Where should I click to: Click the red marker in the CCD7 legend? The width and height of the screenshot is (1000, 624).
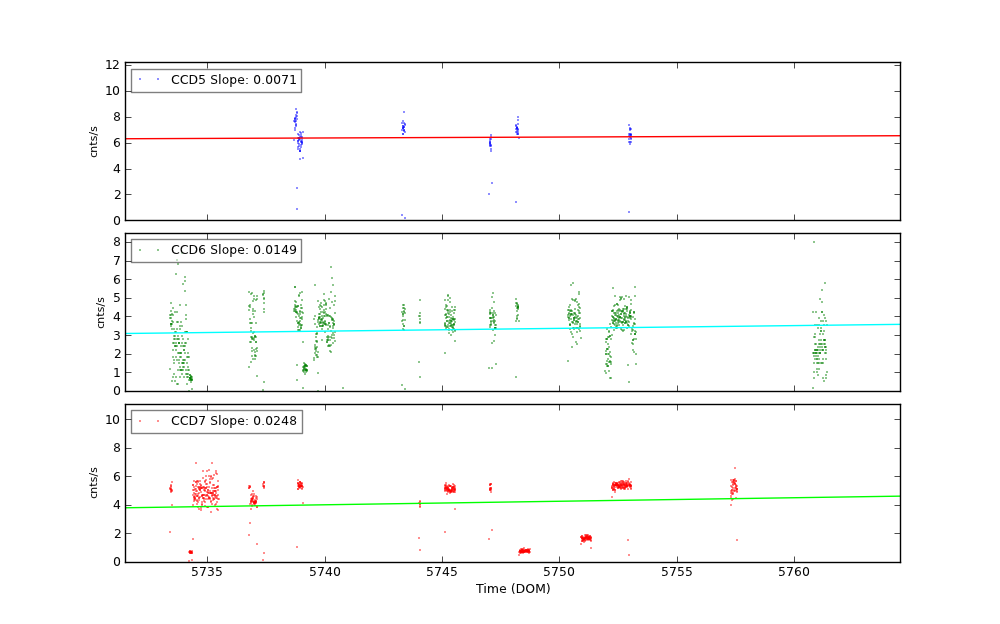(x=140, y=421)
